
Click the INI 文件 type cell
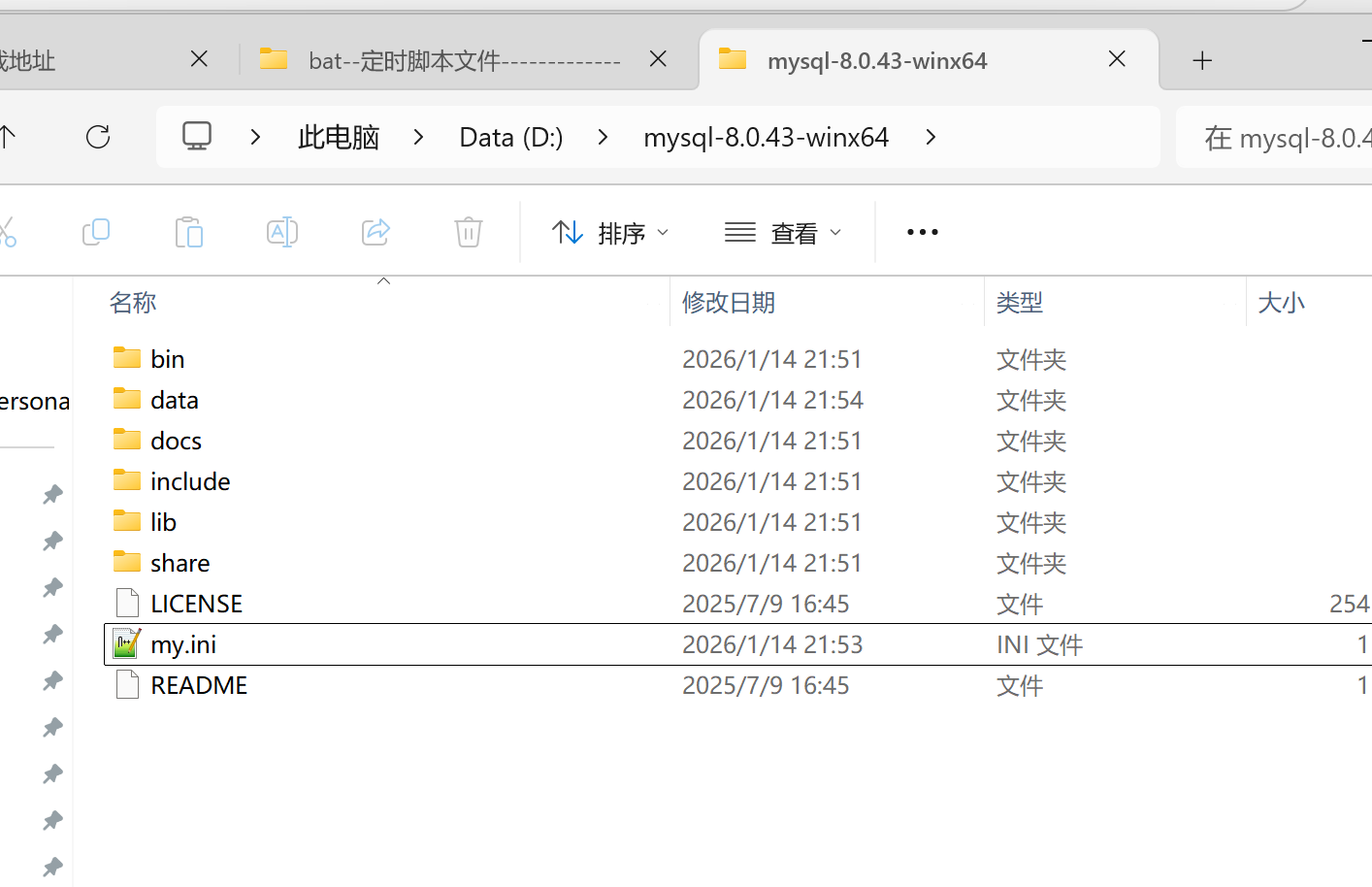(x=1039, y=644)
